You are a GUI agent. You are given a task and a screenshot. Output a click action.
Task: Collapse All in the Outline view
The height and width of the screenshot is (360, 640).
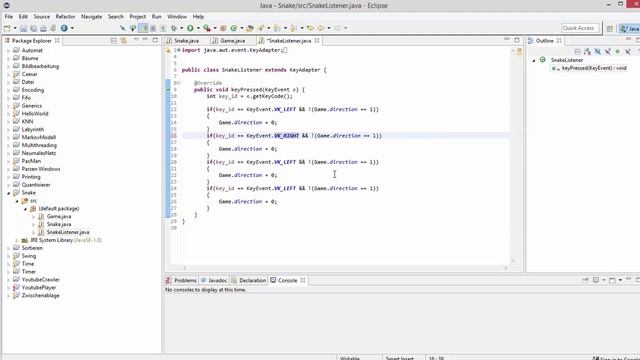[x=577, y=51]
